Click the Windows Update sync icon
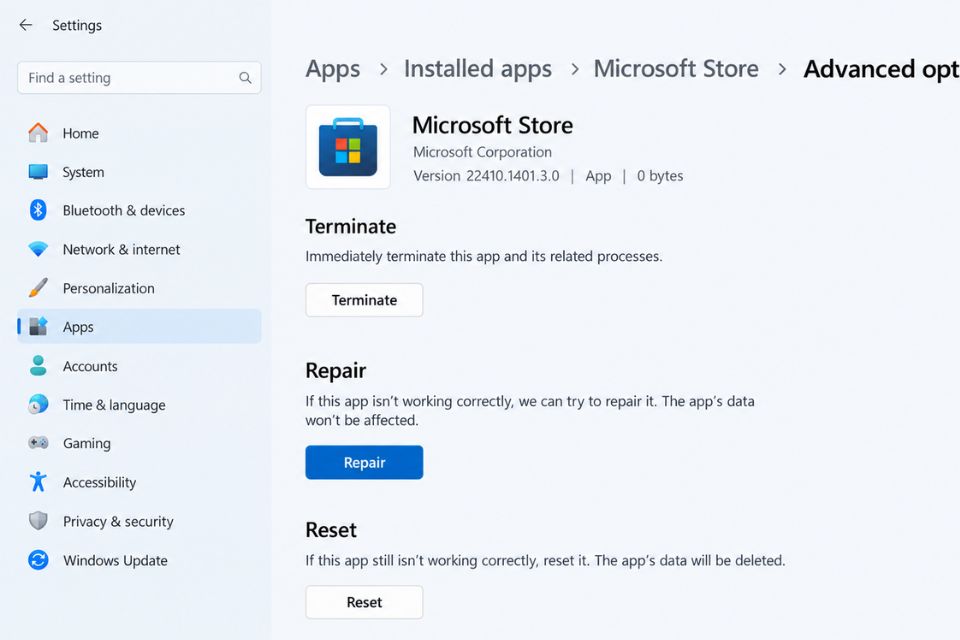 click(x=38, y=560)
